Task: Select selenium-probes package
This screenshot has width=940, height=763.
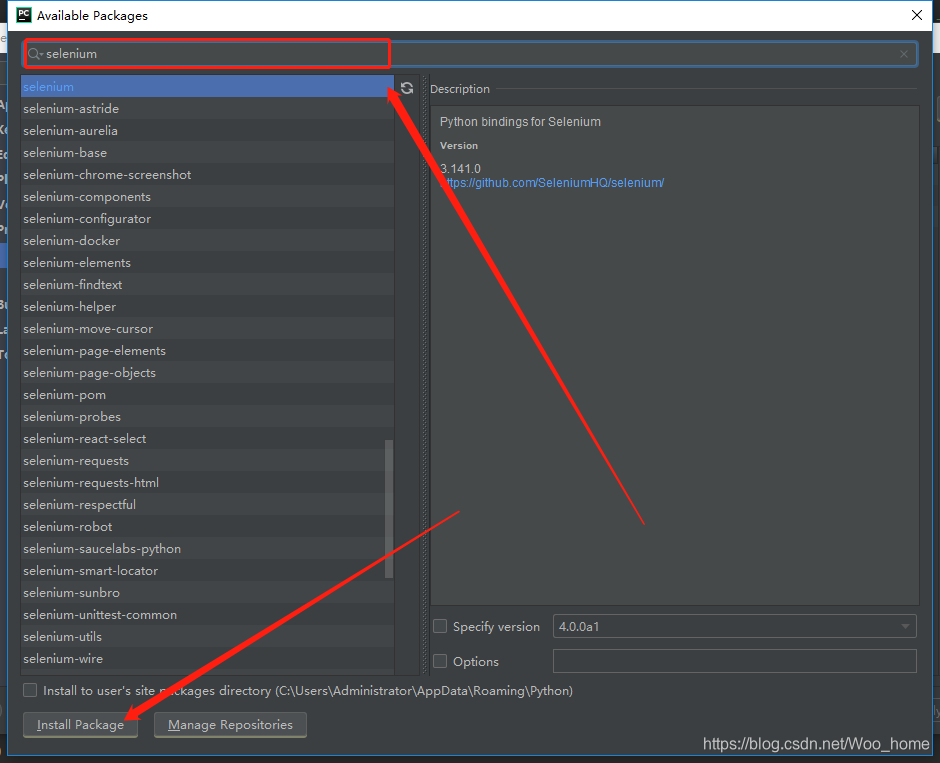Action: coord(207,417)
